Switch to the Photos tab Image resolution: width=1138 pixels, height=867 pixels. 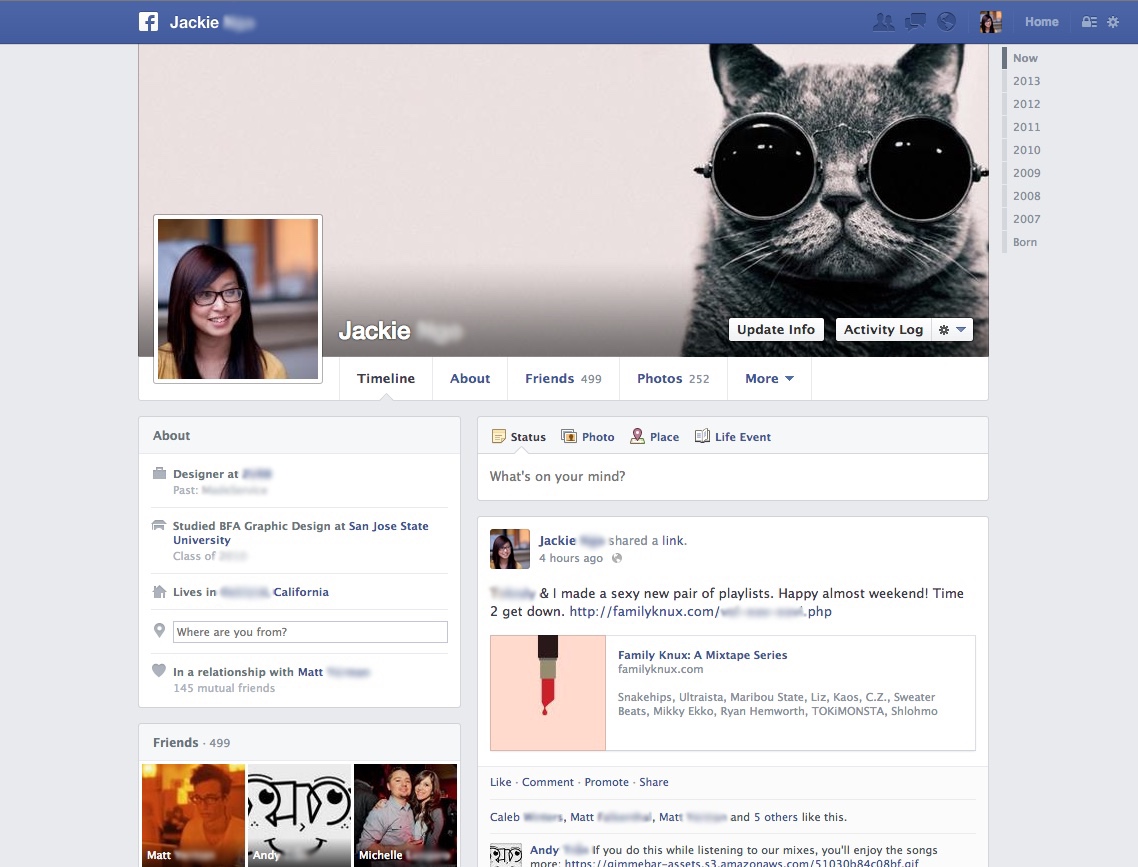pyautogui.click(x=660, y=378)
